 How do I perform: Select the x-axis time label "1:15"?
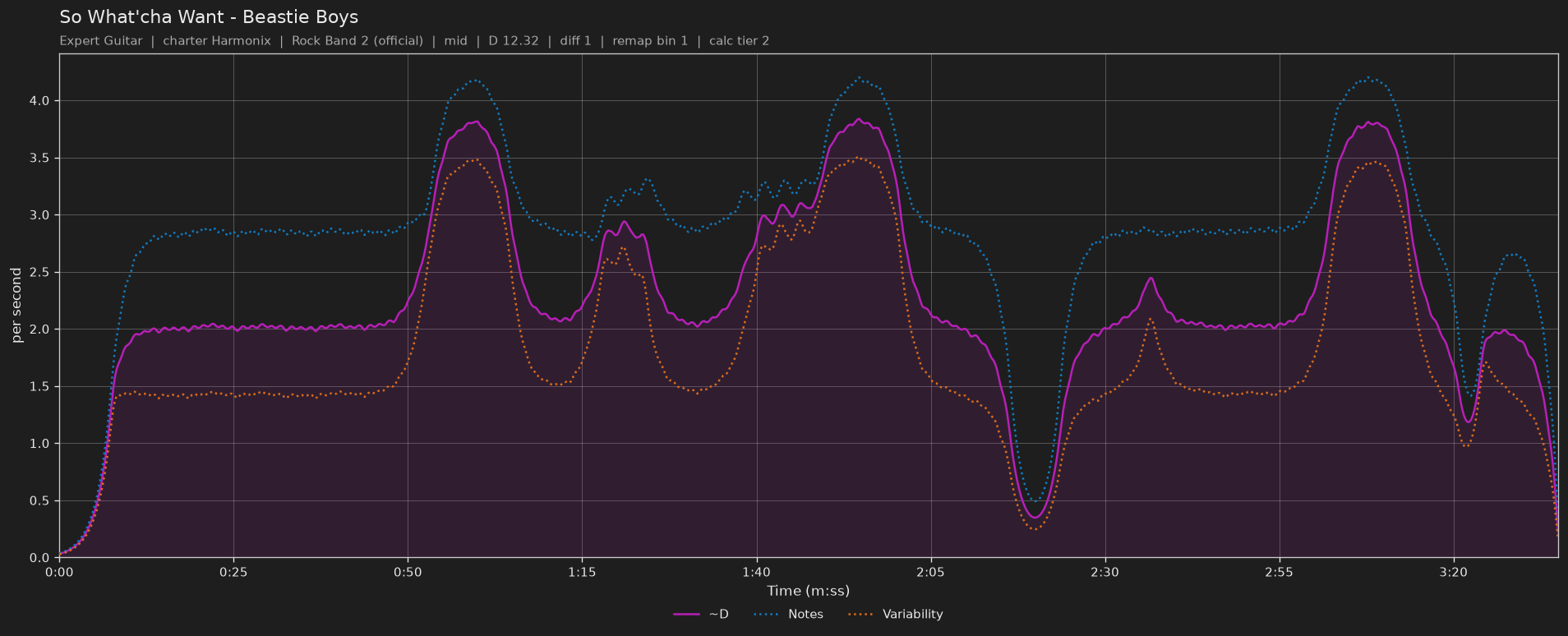pos(582,573)
